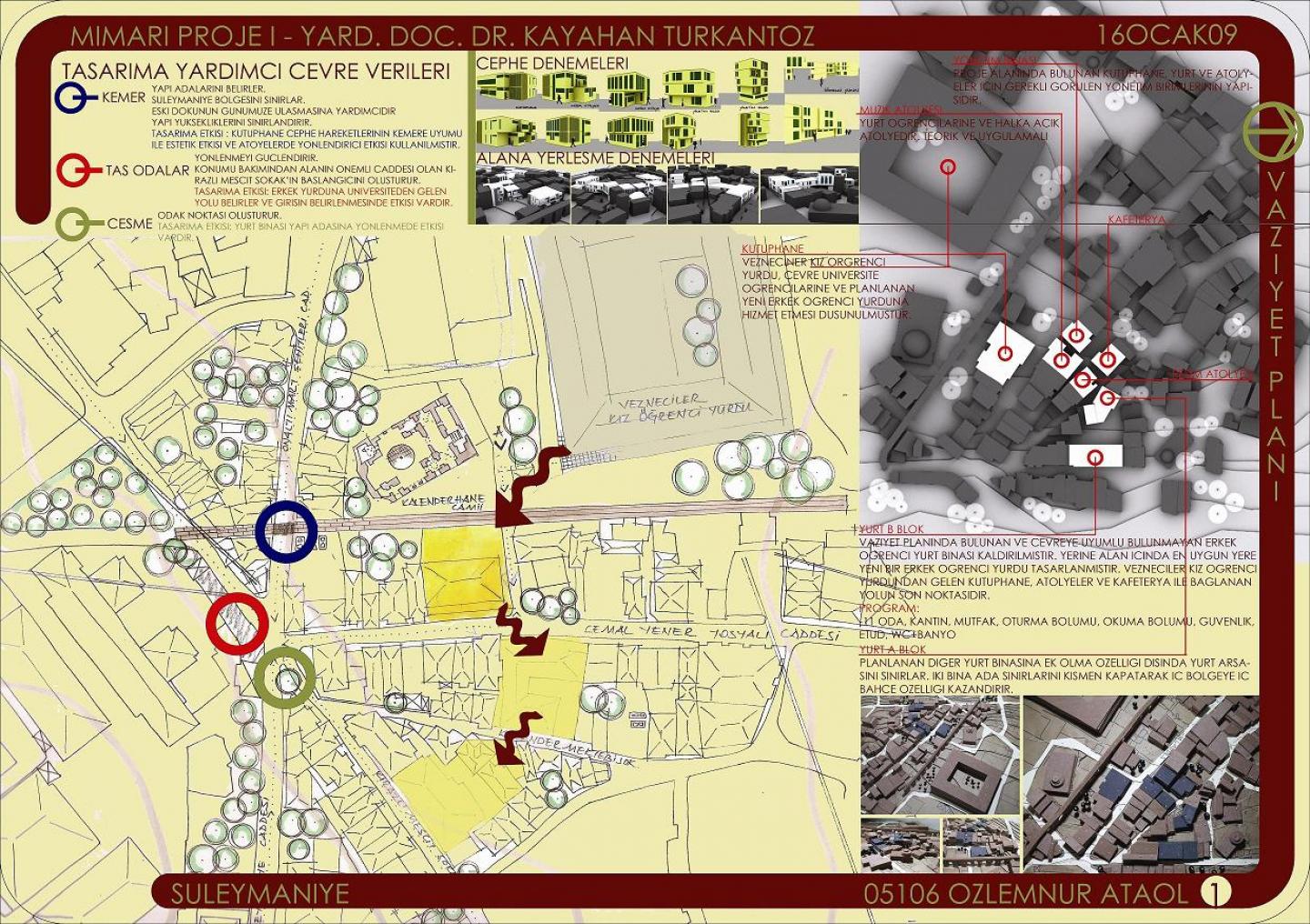Select the yellow highlighted plot near Kalenderhane Camii
This screenshot has width=1310, height=924.
point(462,575)
